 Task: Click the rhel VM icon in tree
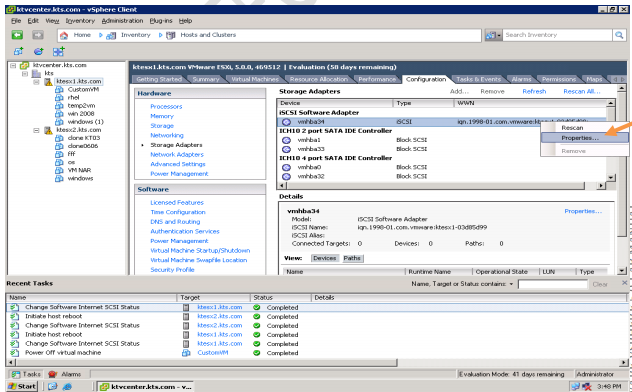click(x=59, y=97)
